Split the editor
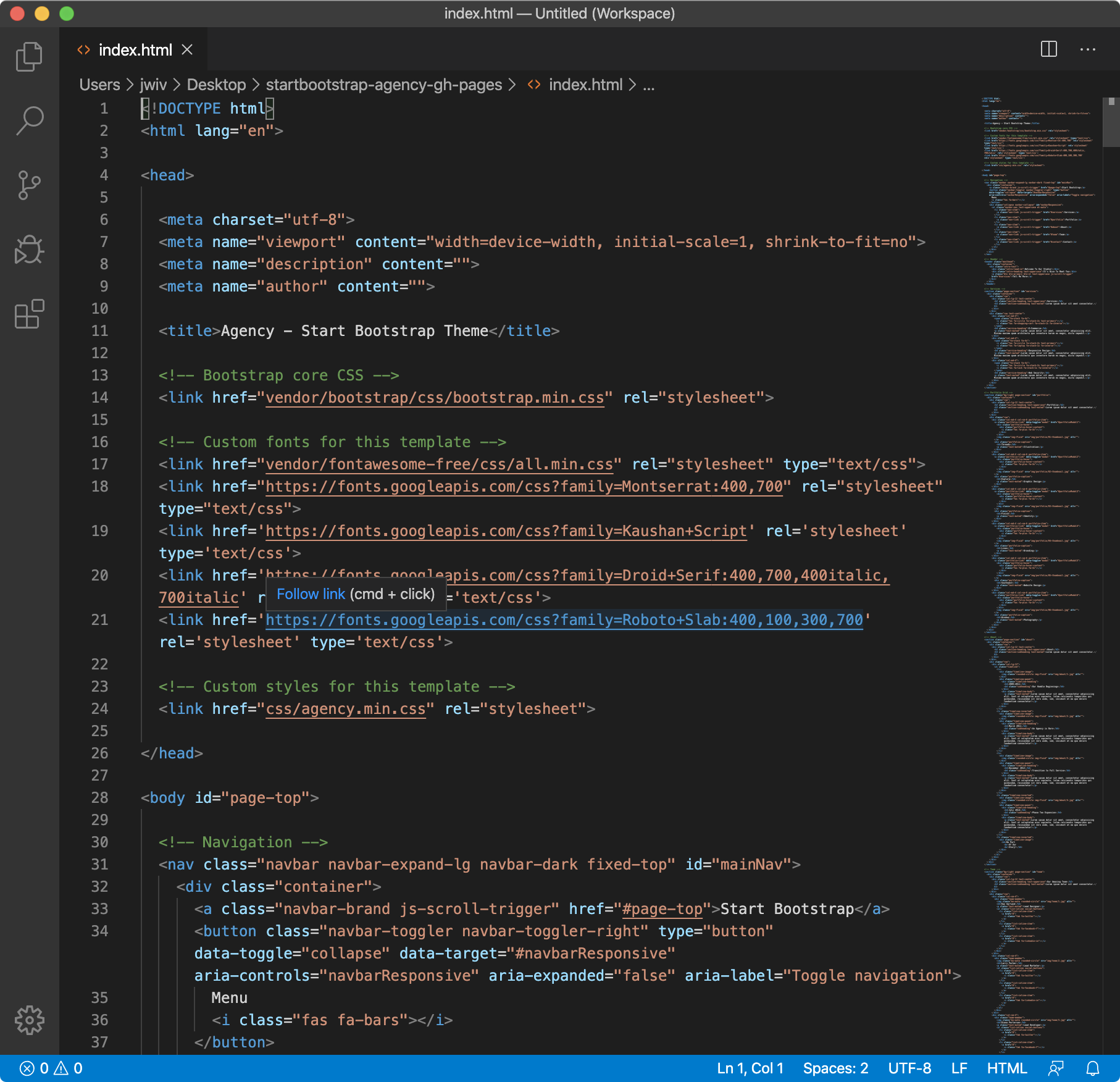 pyautogui.click(x=1048, y=50)
